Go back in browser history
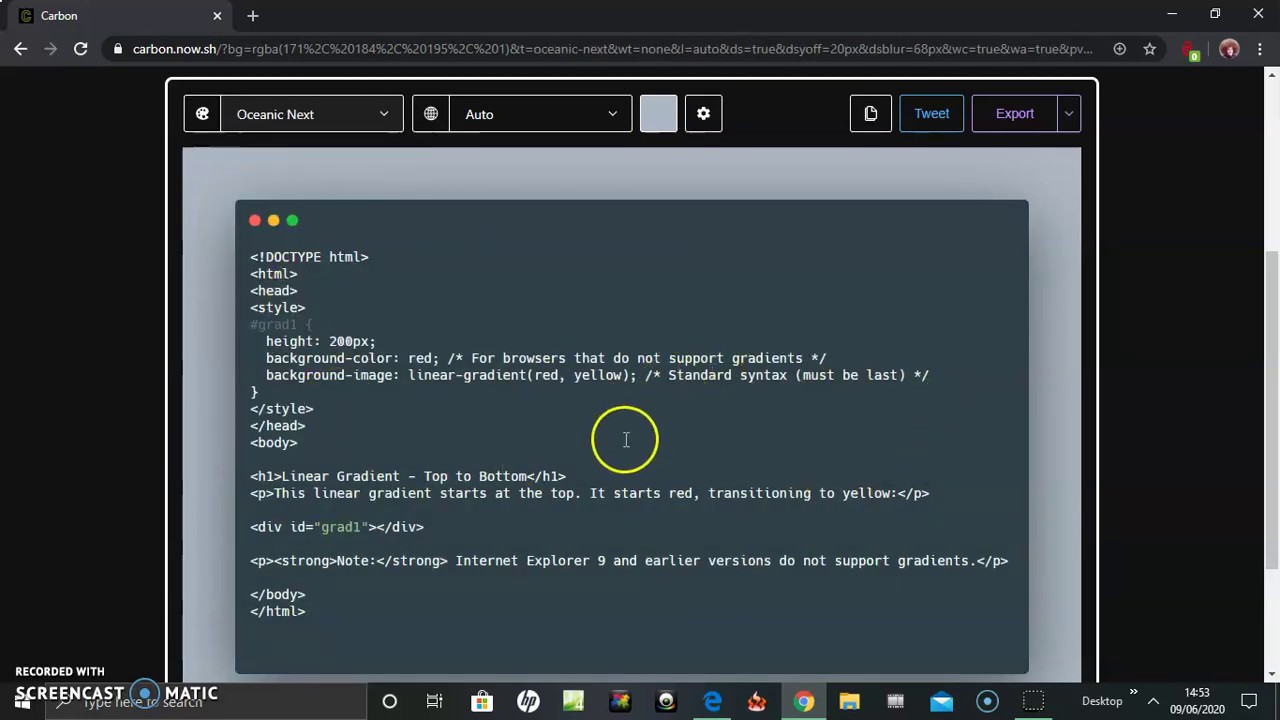The height and width of the screenshot is (720, 1280). (21, 49)
